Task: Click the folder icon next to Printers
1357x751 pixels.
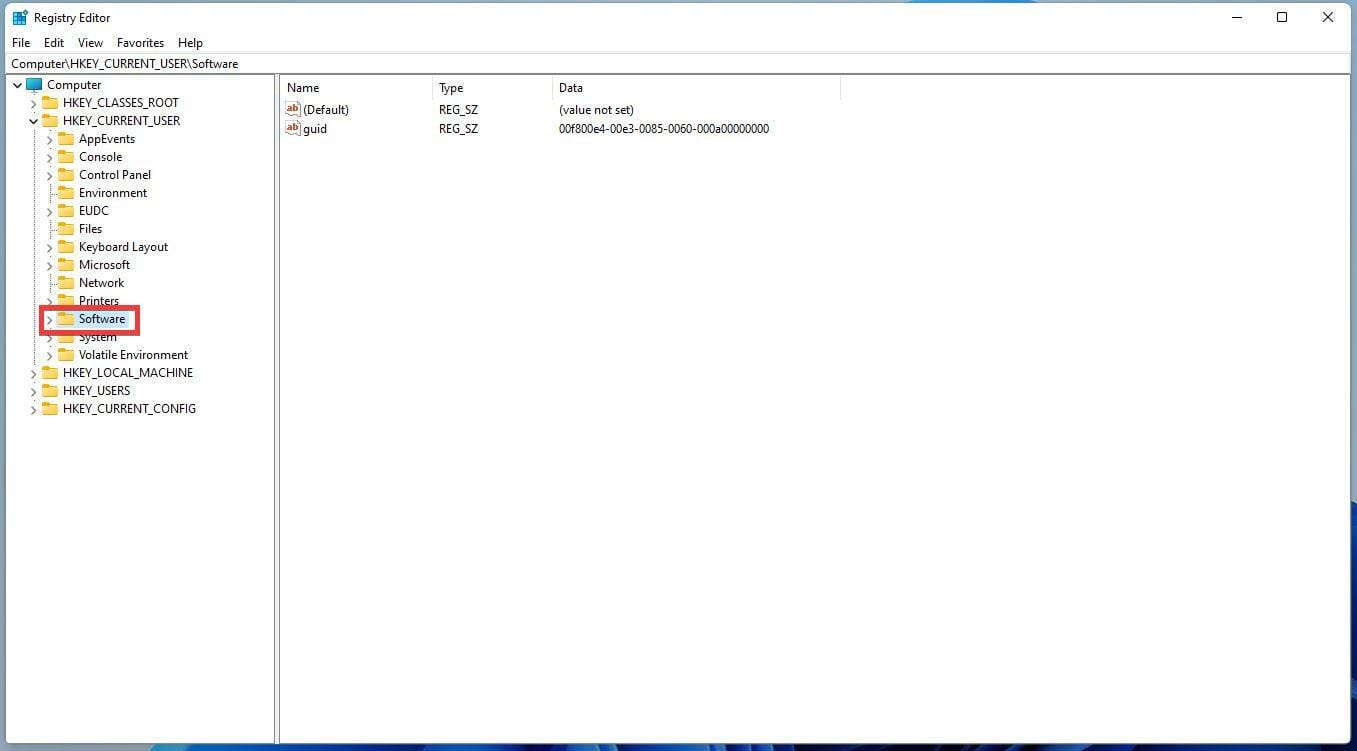Action: tap(64, 300)
